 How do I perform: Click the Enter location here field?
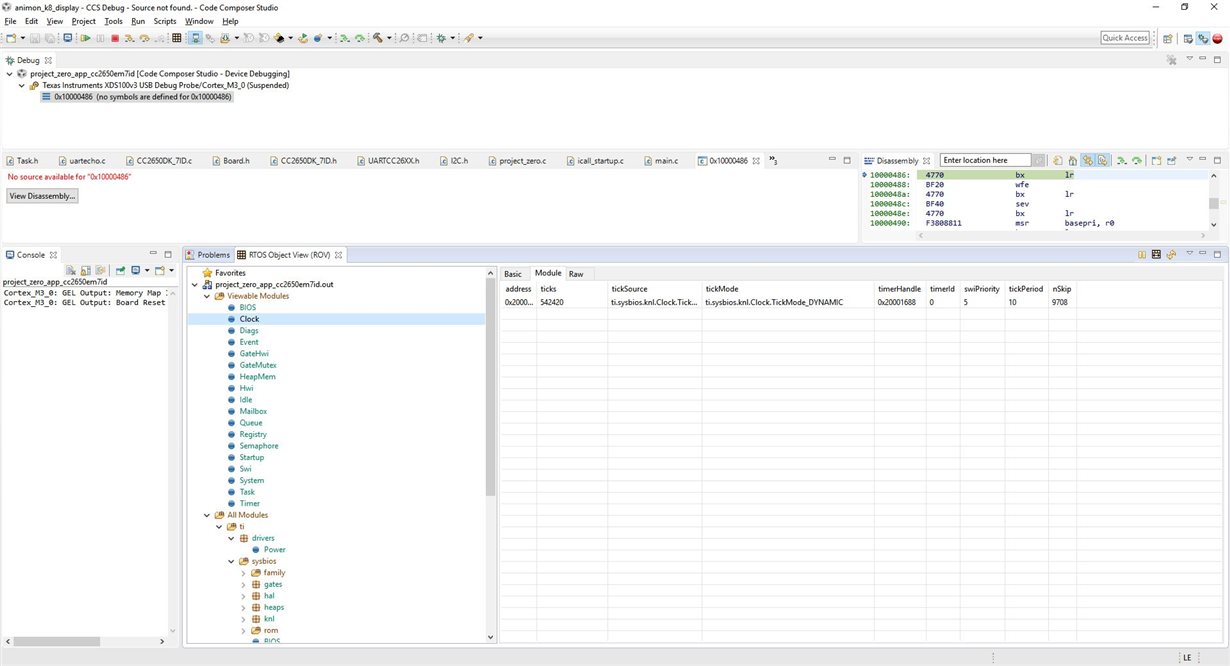pos(986,160)
